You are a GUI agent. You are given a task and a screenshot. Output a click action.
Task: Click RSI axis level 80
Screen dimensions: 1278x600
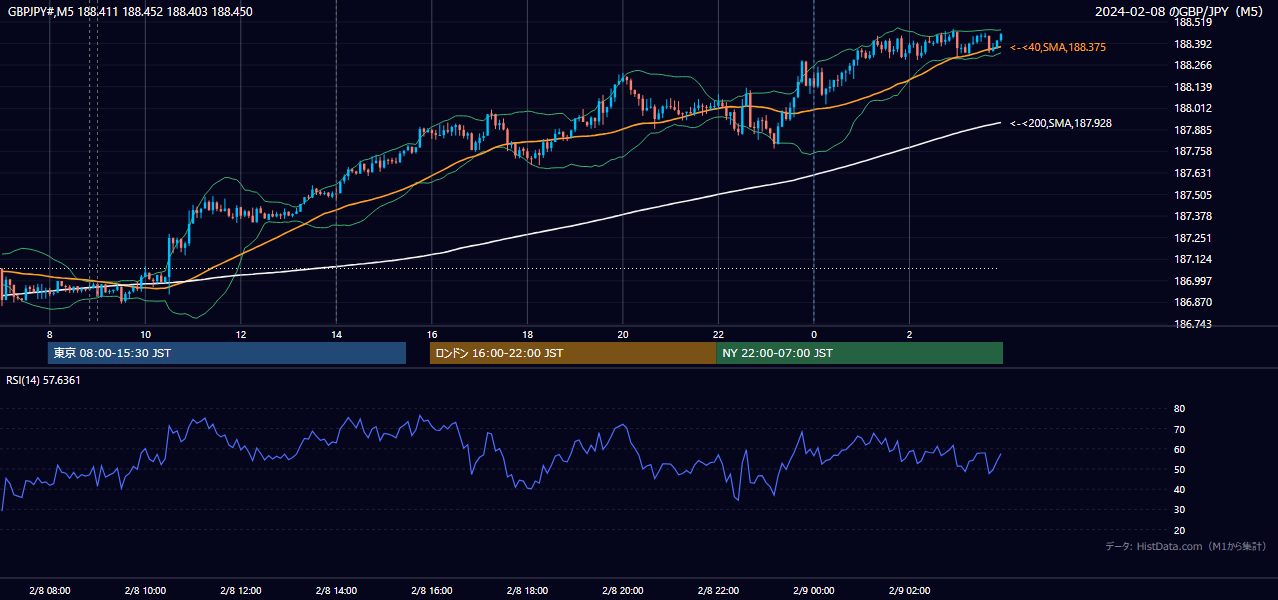(1179, 409)
